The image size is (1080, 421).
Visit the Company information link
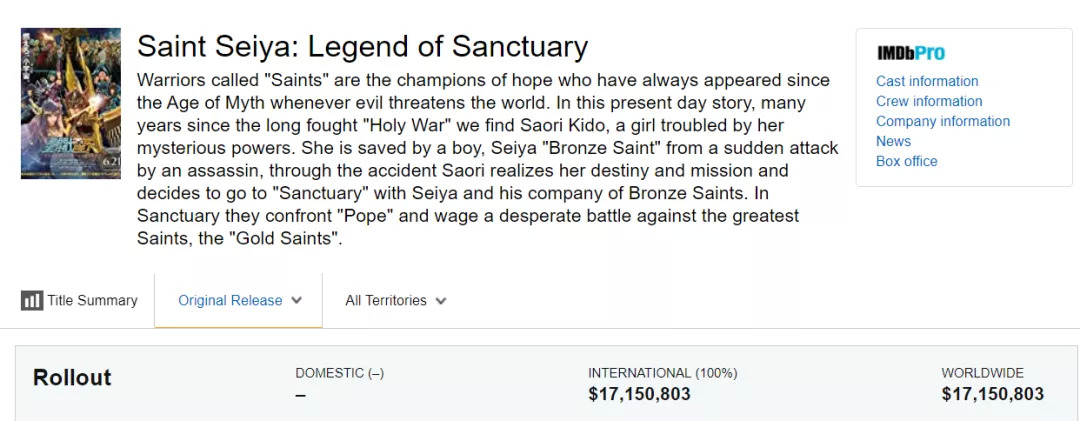point(943,121)
